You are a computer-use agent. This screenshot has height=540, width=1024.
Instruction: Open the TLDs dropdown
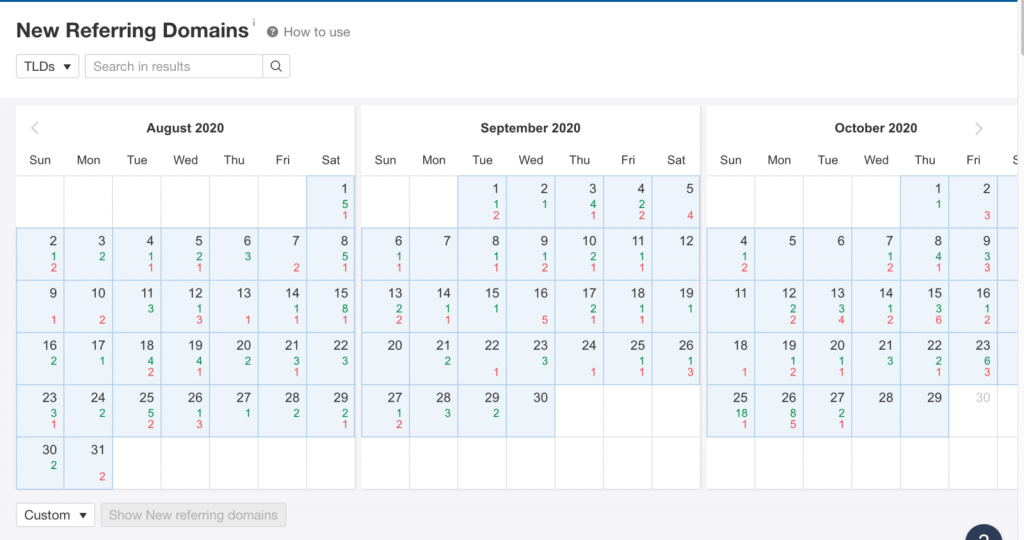point(48,67)
